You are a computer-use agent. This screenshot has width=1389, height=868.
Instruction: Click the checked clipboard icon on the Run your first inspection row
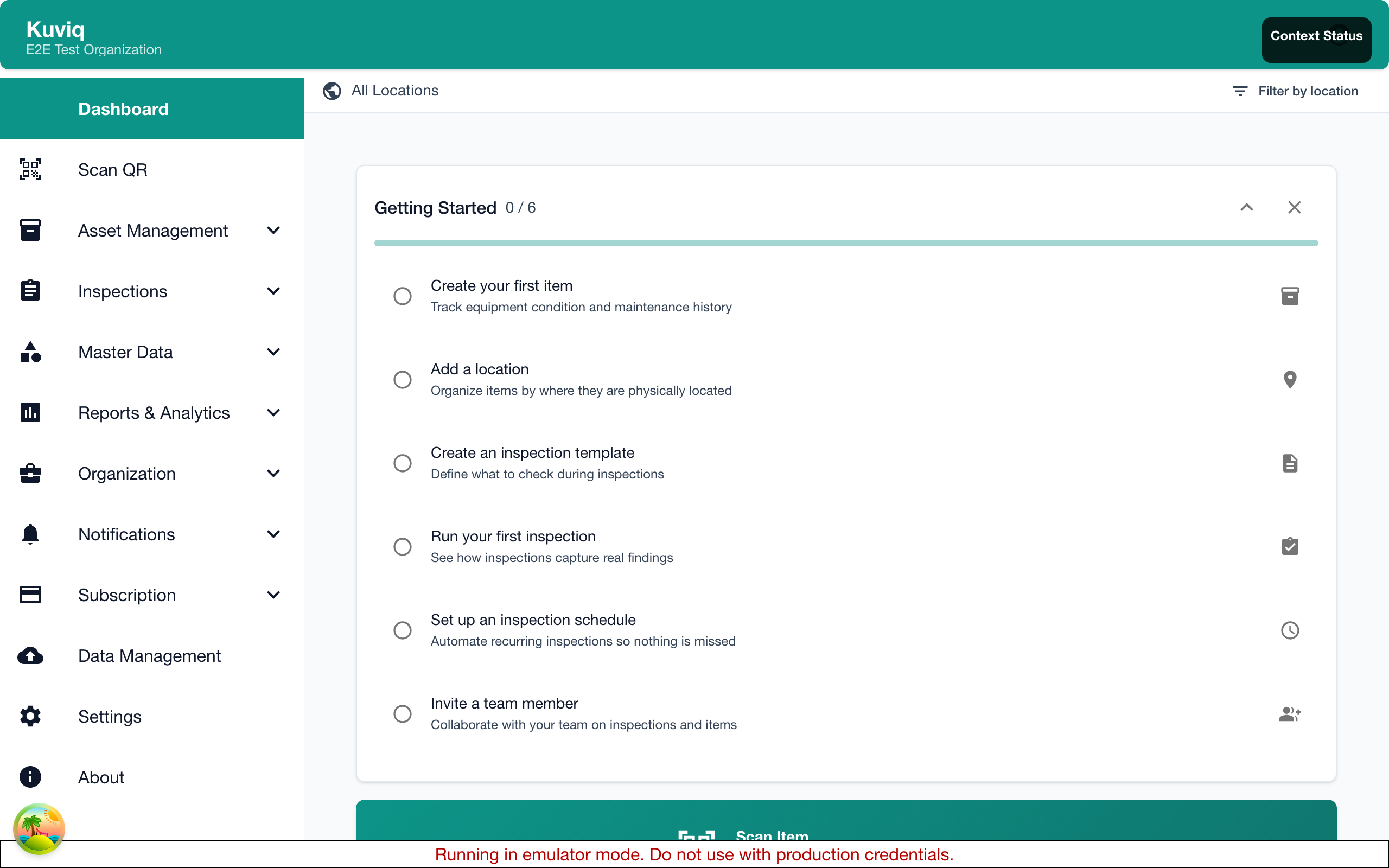click(x=1290, y=546)
